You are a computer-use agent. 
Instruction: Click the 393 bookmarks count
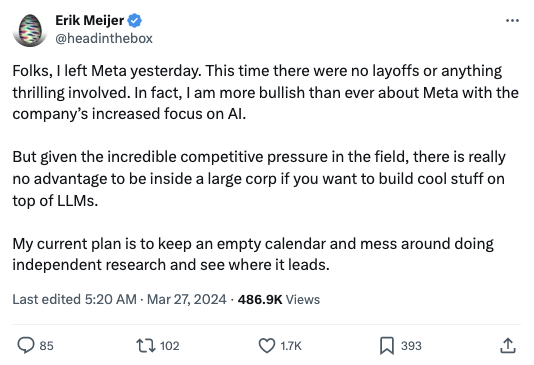411,346
